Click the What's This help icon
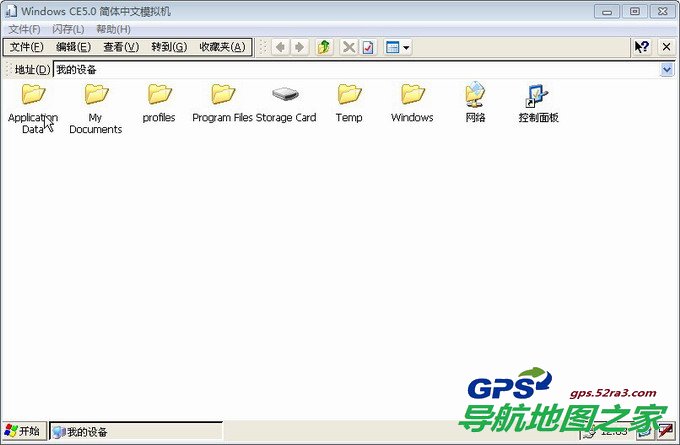Image resolution: width=680 pixels, height=445 pixels. point(642,47)
